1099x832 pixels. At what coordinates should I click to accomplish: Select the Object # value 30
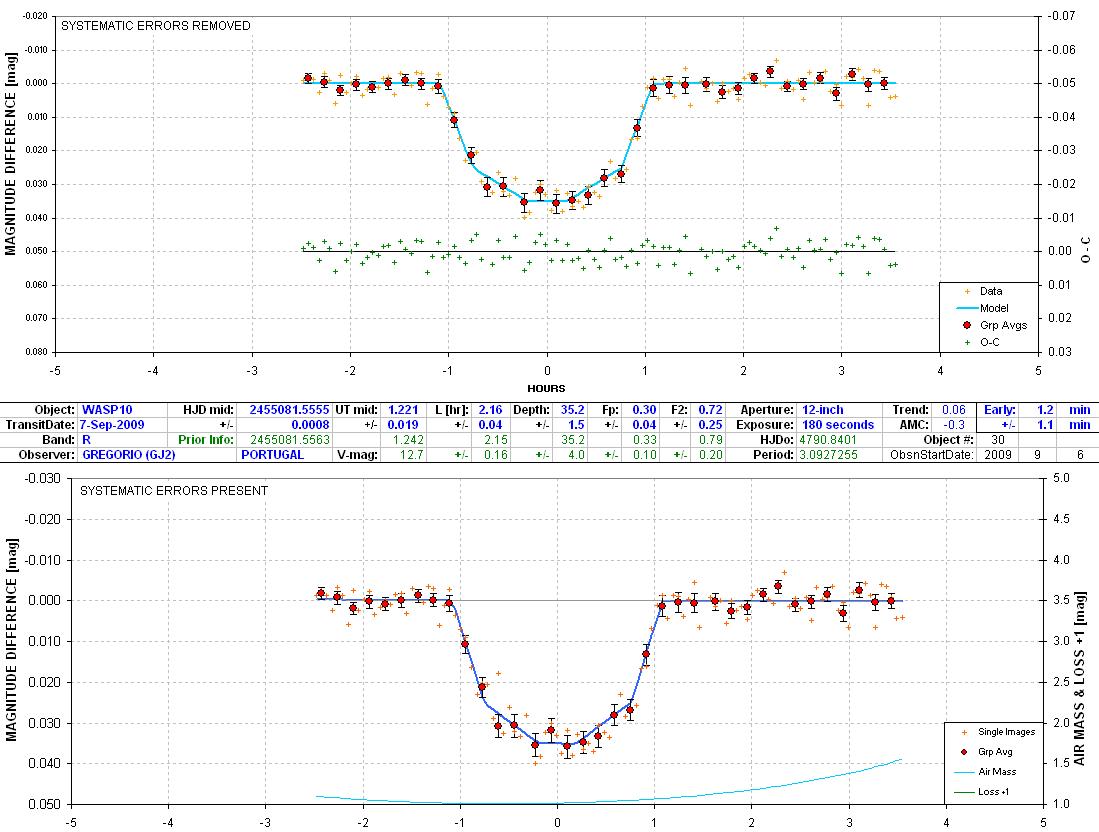998,439
